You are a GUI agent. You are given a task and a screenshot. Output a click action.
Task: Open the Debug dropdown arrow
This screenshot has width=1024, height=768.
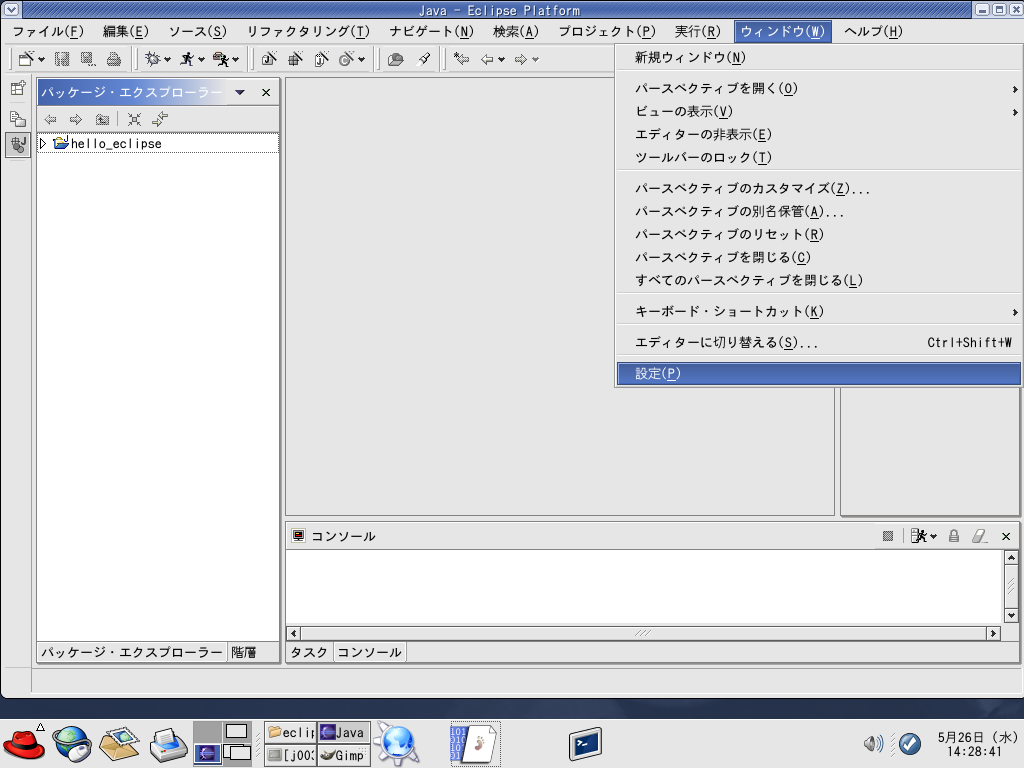pyautogui.click(x=167, y=60)
